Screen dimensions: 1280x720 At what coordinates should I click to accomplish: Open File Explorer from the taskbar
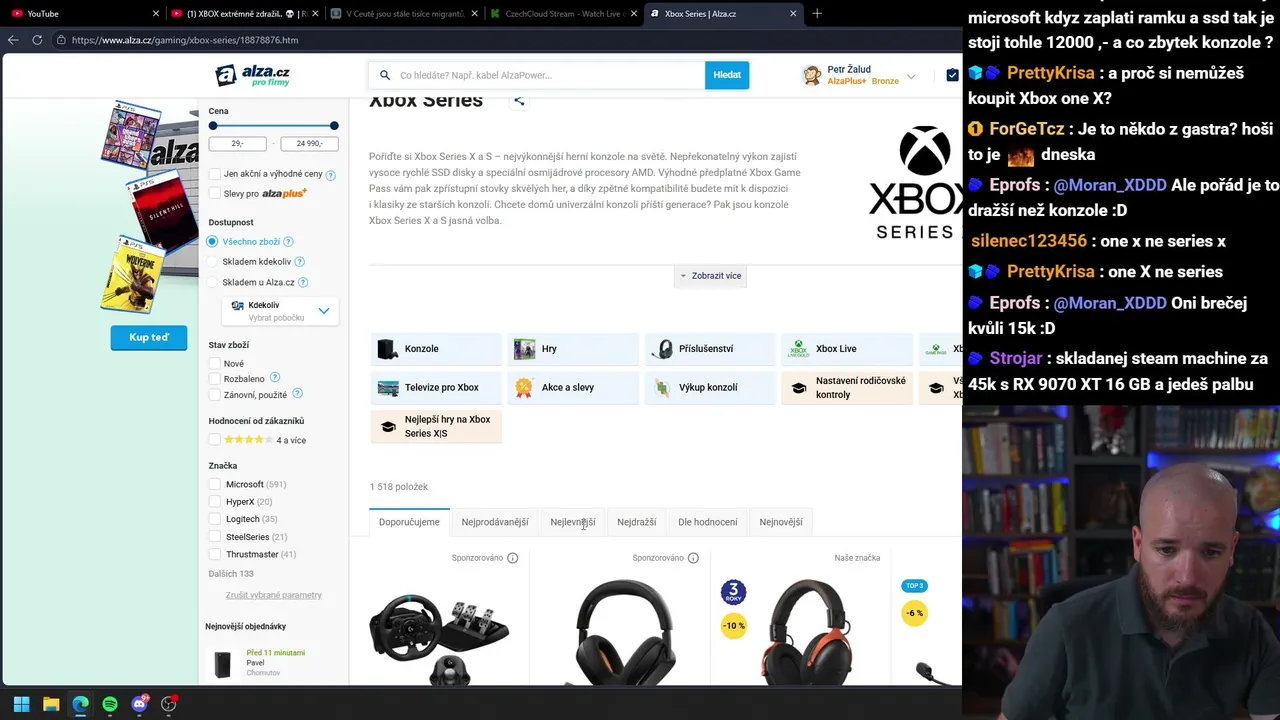click(51, 704)
